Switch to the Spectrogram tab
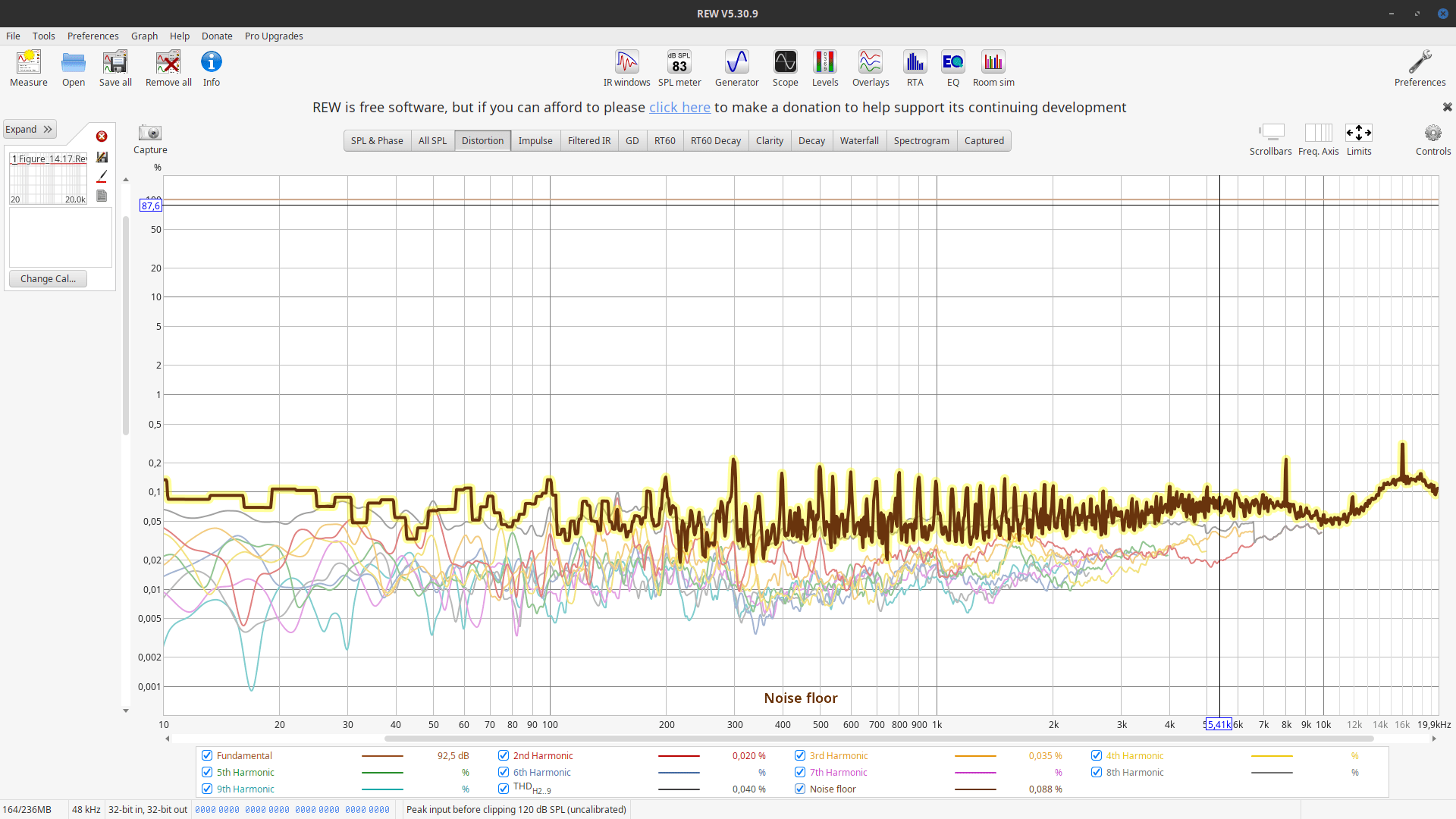This screenshot has width=1456, height=819. click(921, 140)
